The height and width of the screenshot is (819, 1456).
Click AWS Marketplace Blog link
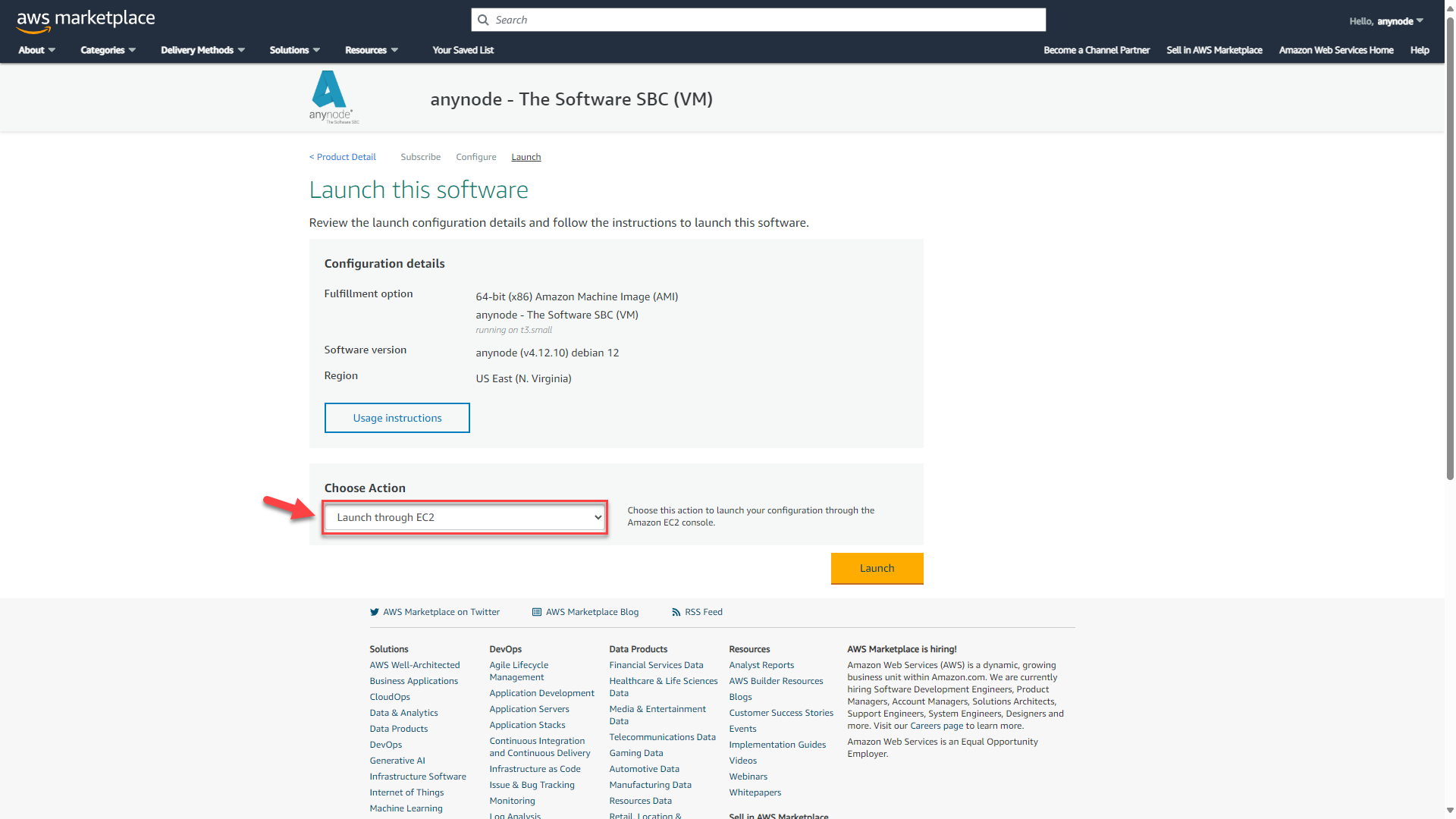coord(591,612)
